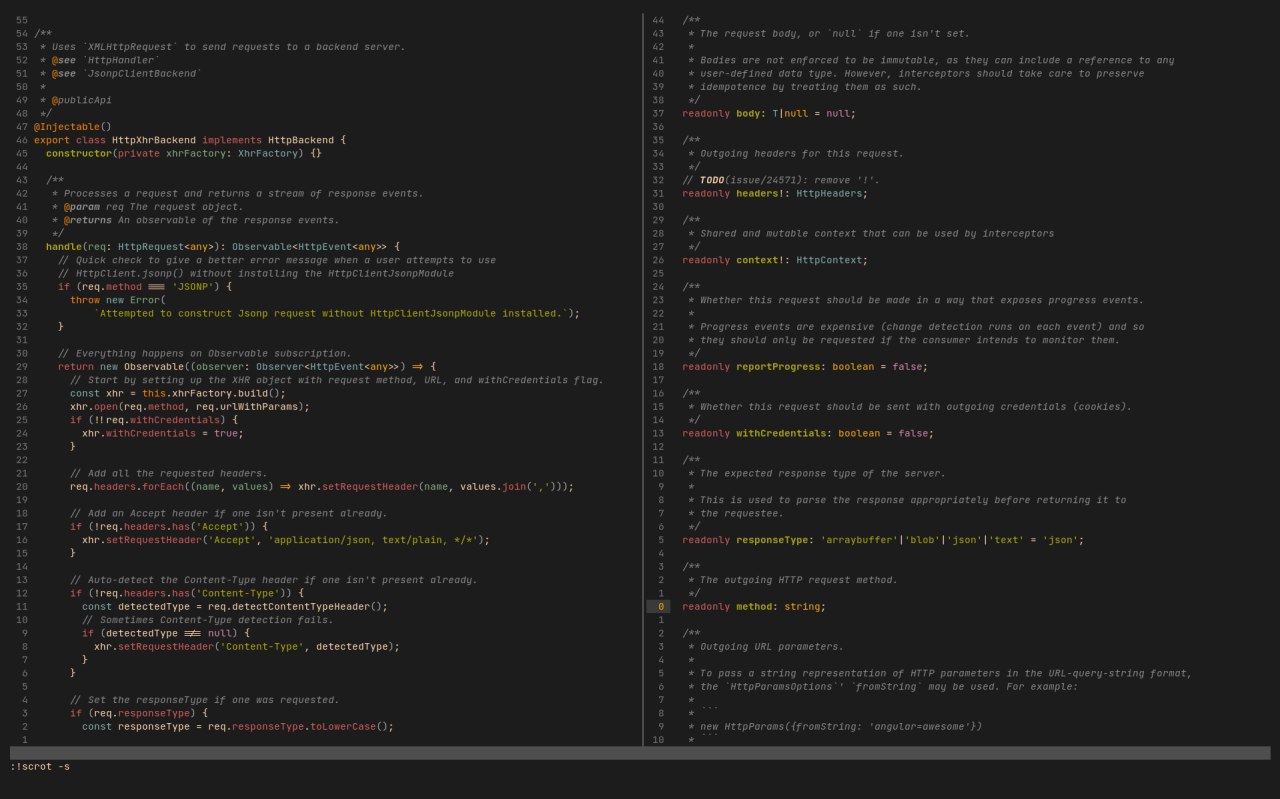Click the ':!scrot -s' command line

[40, 767]
